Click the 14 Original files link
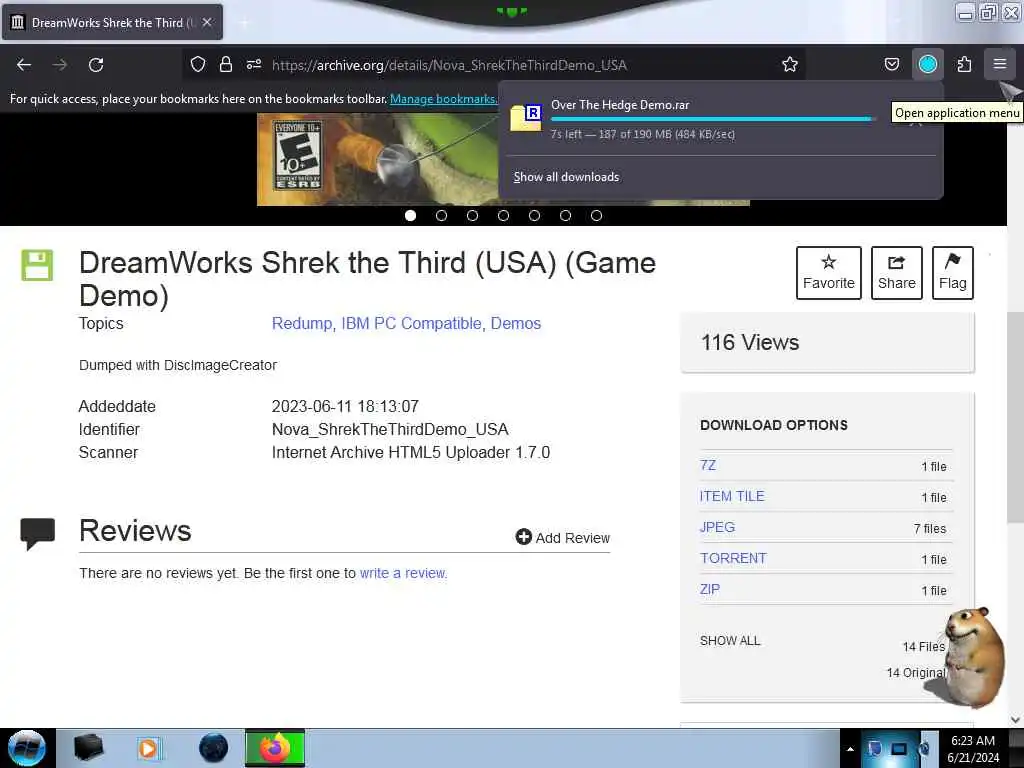Screen dimensions: 1024x768 [916, 672]
